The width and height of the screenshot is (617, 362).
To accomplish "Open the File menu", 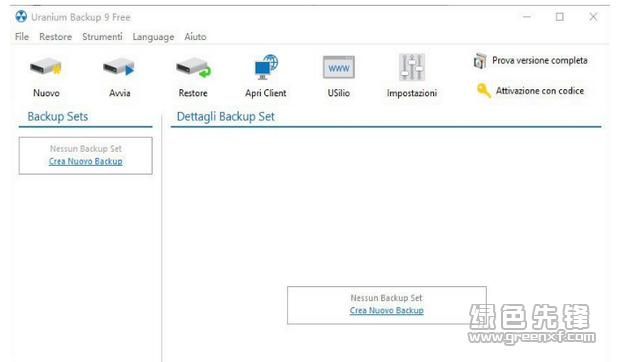I will click(x=22, y=37).
